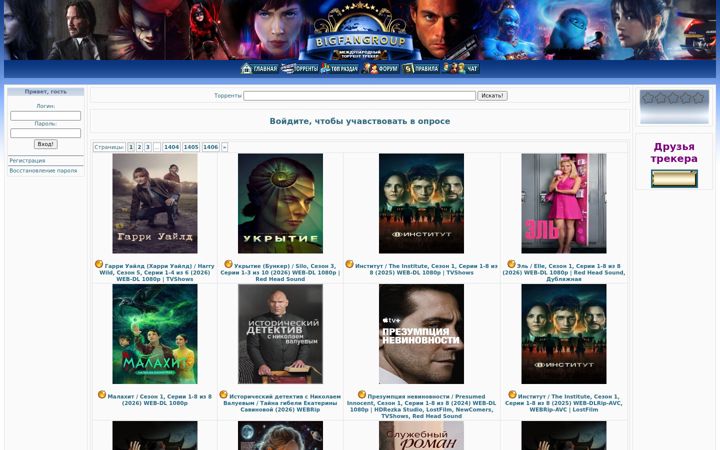This screenshot has height=450, width=720.
Task: Open the Малахит poster thumbnail
Action: click(155, 334)
